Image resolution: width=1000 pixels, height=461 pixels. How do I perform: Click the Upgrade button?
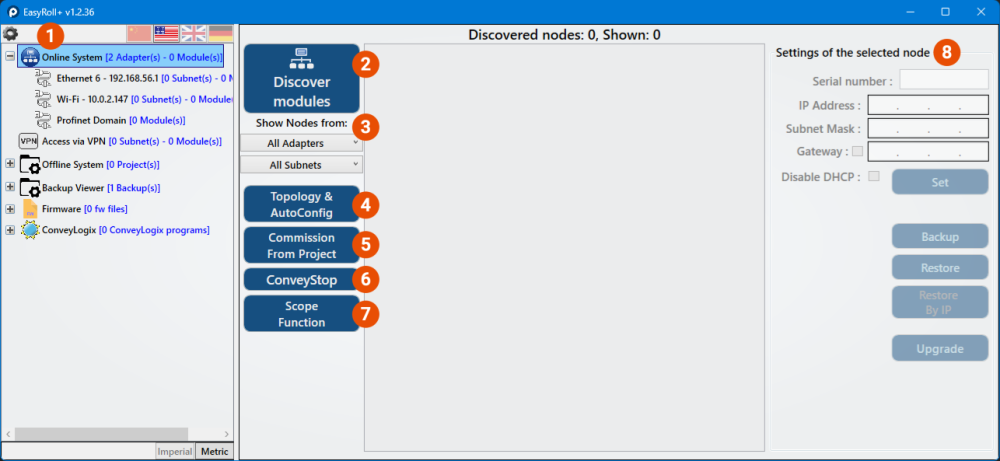[940, 349]
